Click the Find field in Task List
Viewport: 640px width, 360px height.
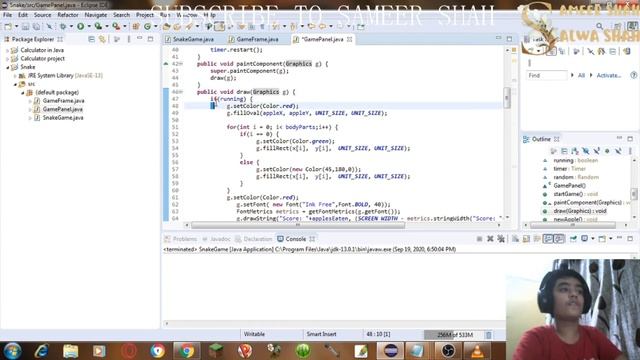546,76
